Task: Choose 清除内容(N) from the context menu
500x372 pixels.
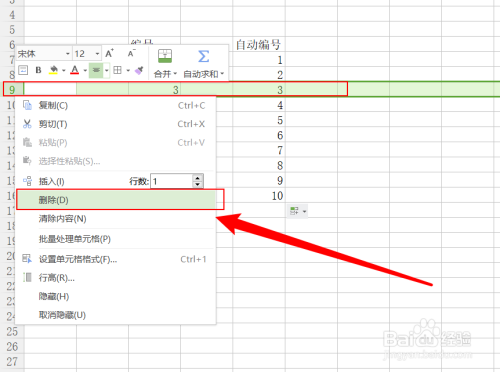Action: click(115, 219)
